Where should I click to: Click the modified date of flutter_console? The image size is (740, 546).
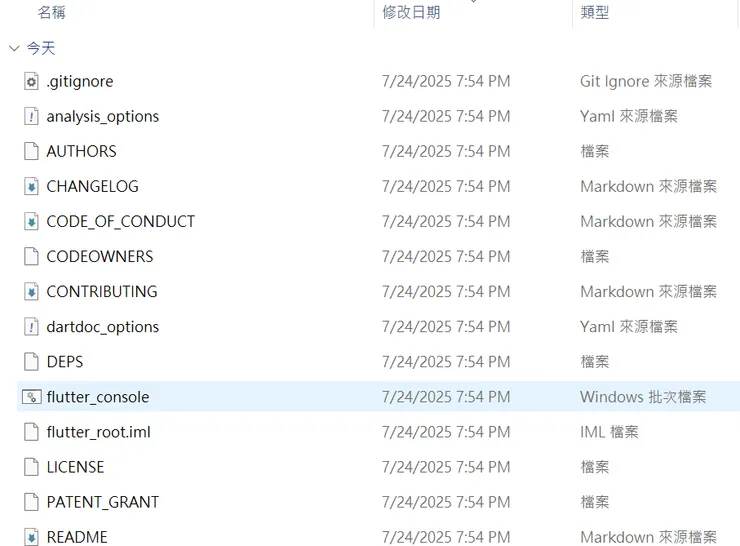tap(446, 397)
